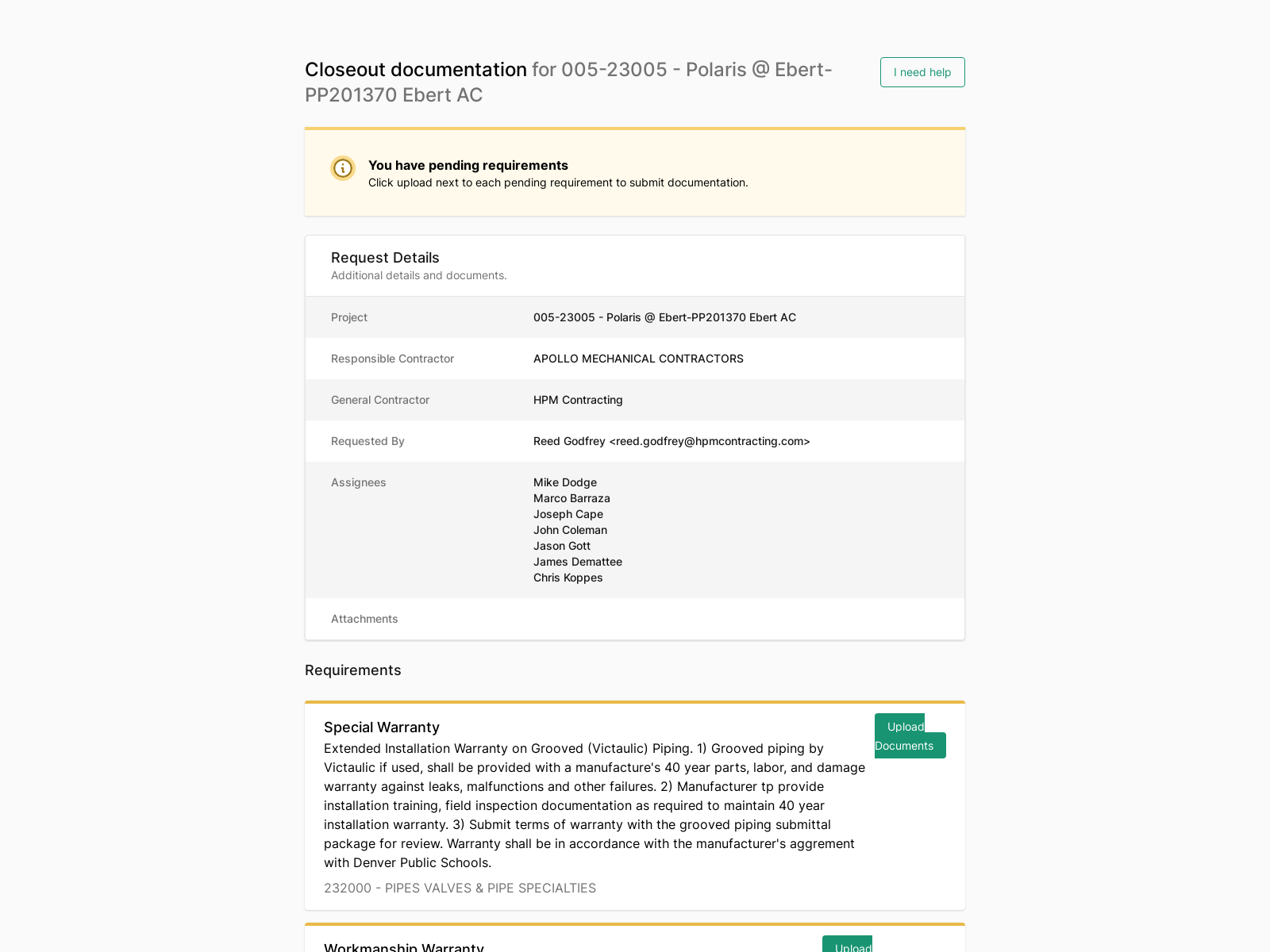Click the 'Requested By' field label

tap(368, 441)
